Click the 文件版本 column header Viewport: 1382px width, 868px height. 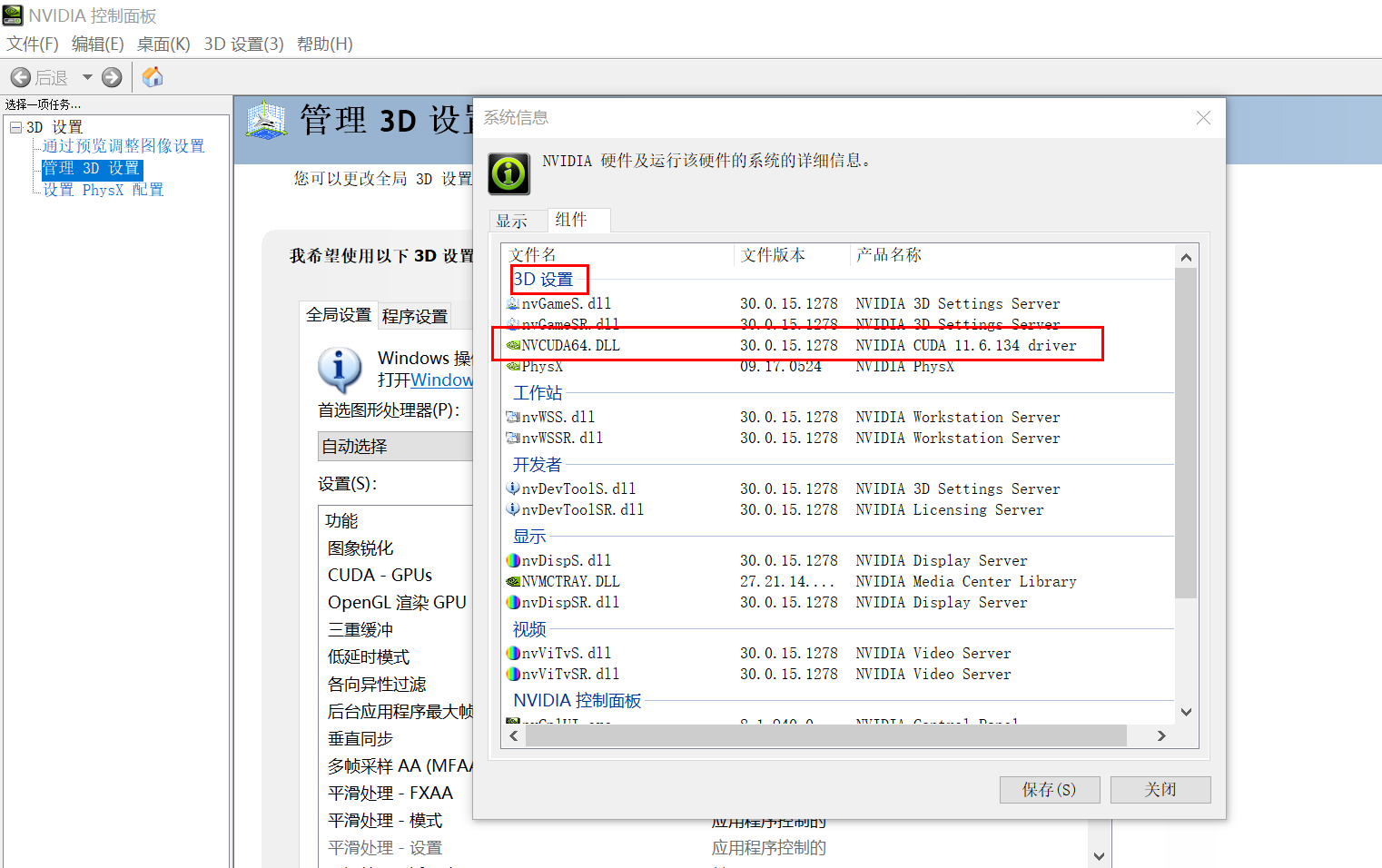tap(773, 255)
